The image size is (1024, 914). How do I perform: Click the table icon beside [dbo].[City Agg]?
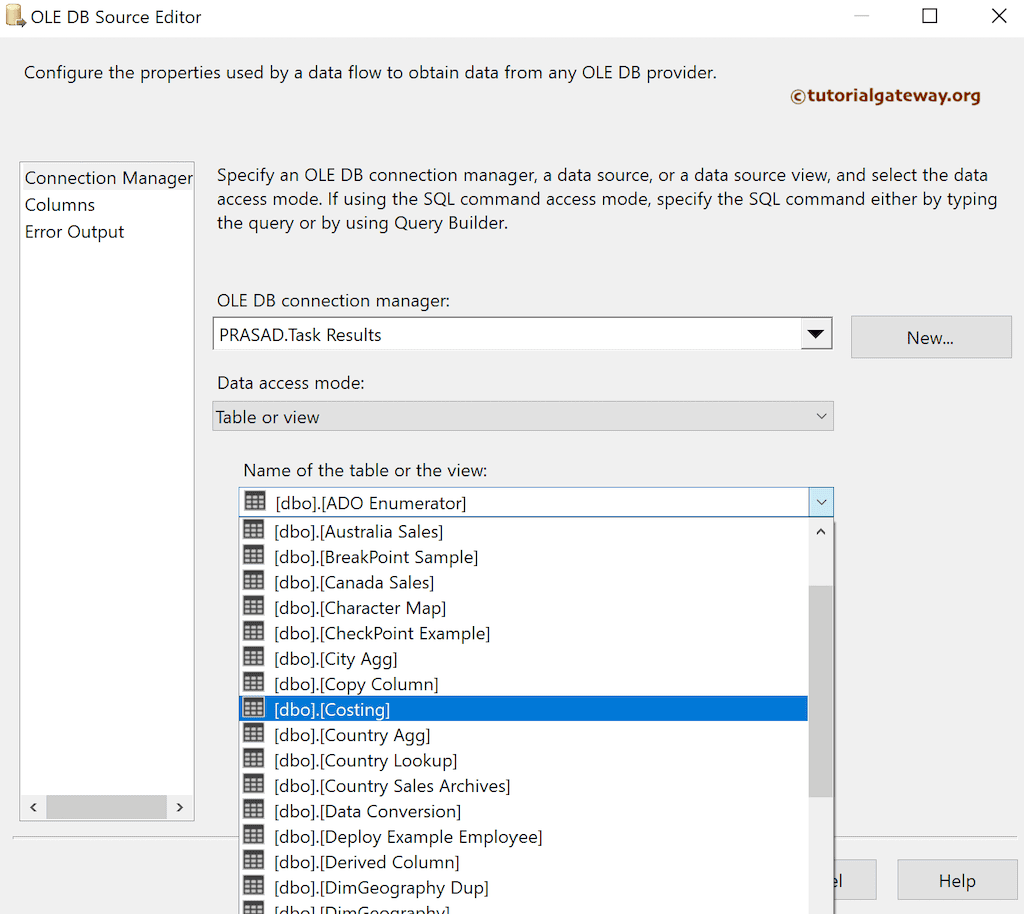click(x=253, y=656)
